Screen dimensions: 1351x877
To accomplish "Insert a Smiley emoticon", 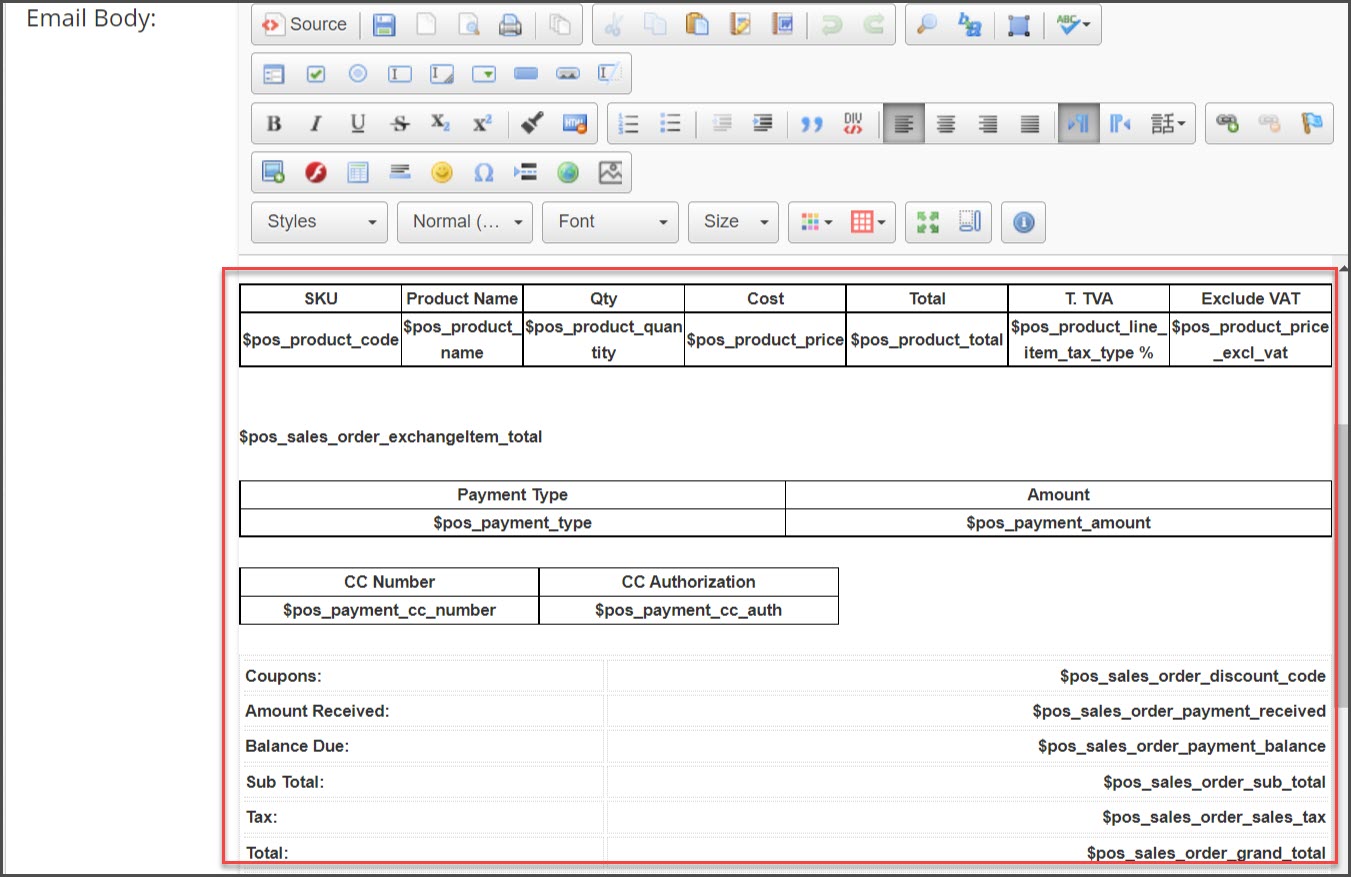I will tap(442, 172).
